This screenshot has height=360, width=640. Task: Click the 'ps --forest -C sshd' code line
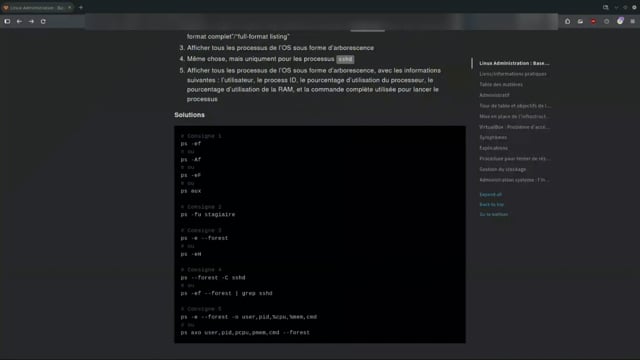213,278
